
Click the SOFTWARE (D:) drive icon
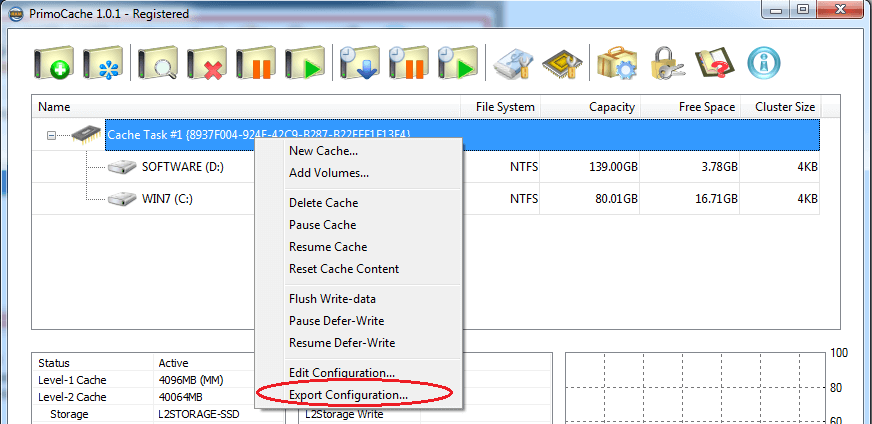122,166
